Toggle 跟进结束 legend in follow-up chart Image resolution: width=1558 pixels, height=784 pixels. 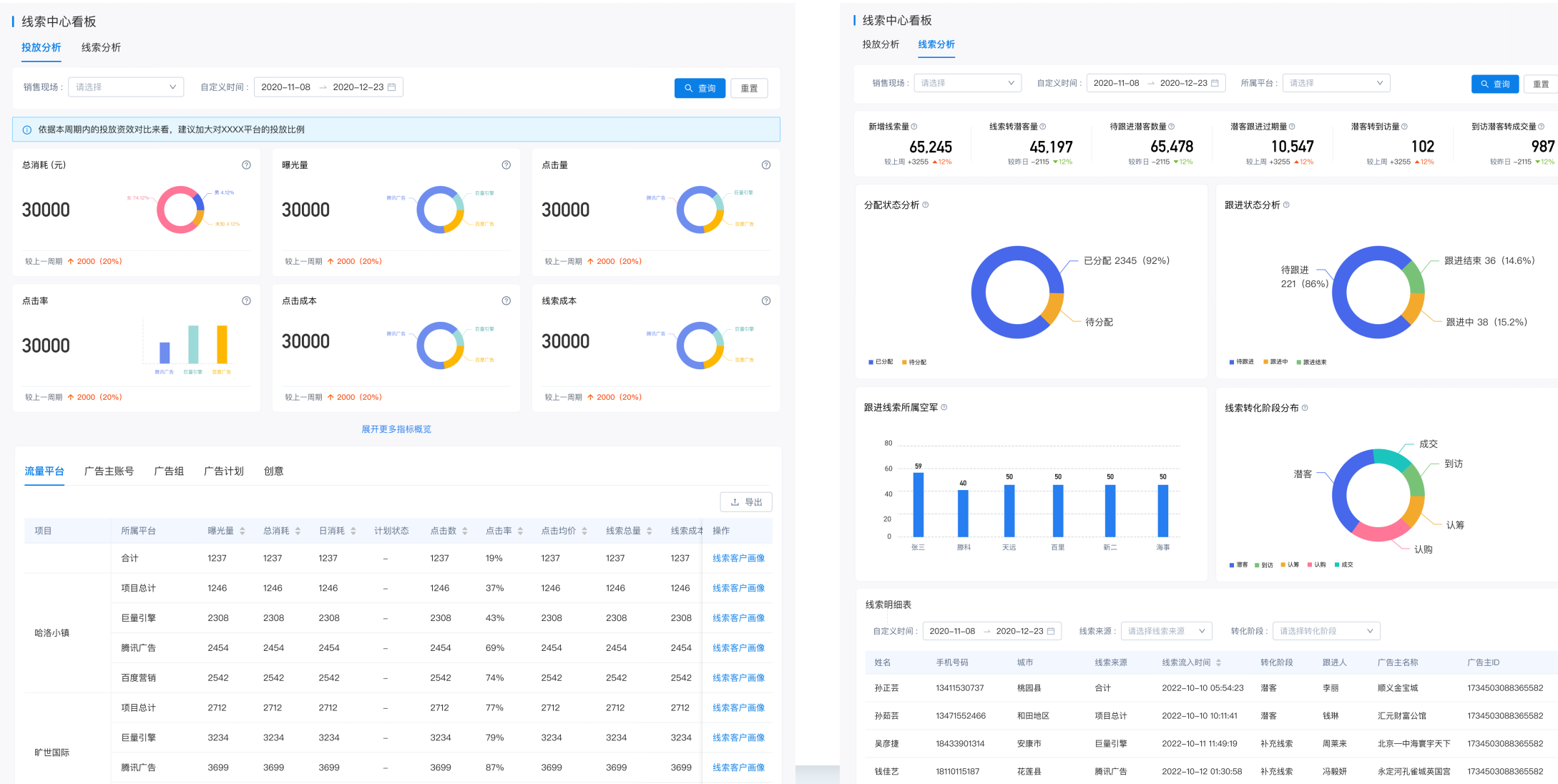coord(1311,362)
